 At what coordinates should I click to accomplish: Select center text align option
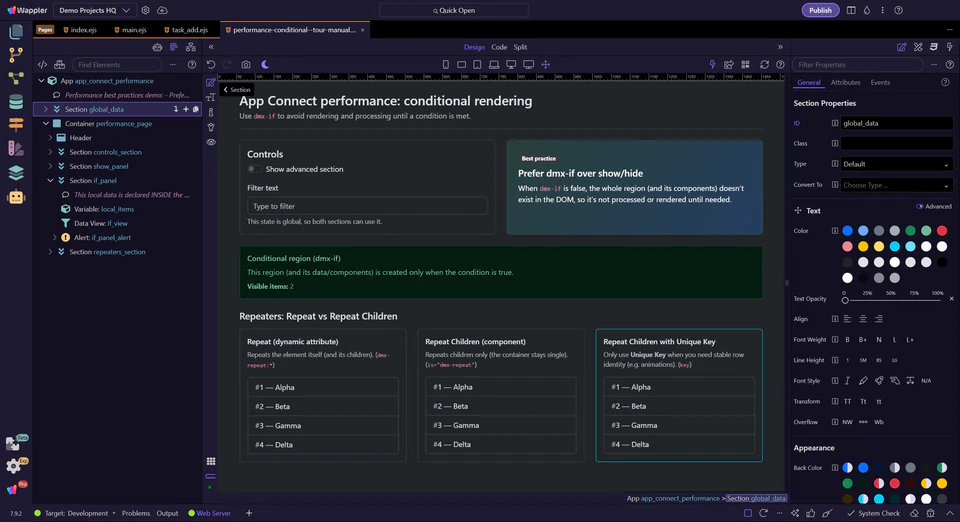863,319
